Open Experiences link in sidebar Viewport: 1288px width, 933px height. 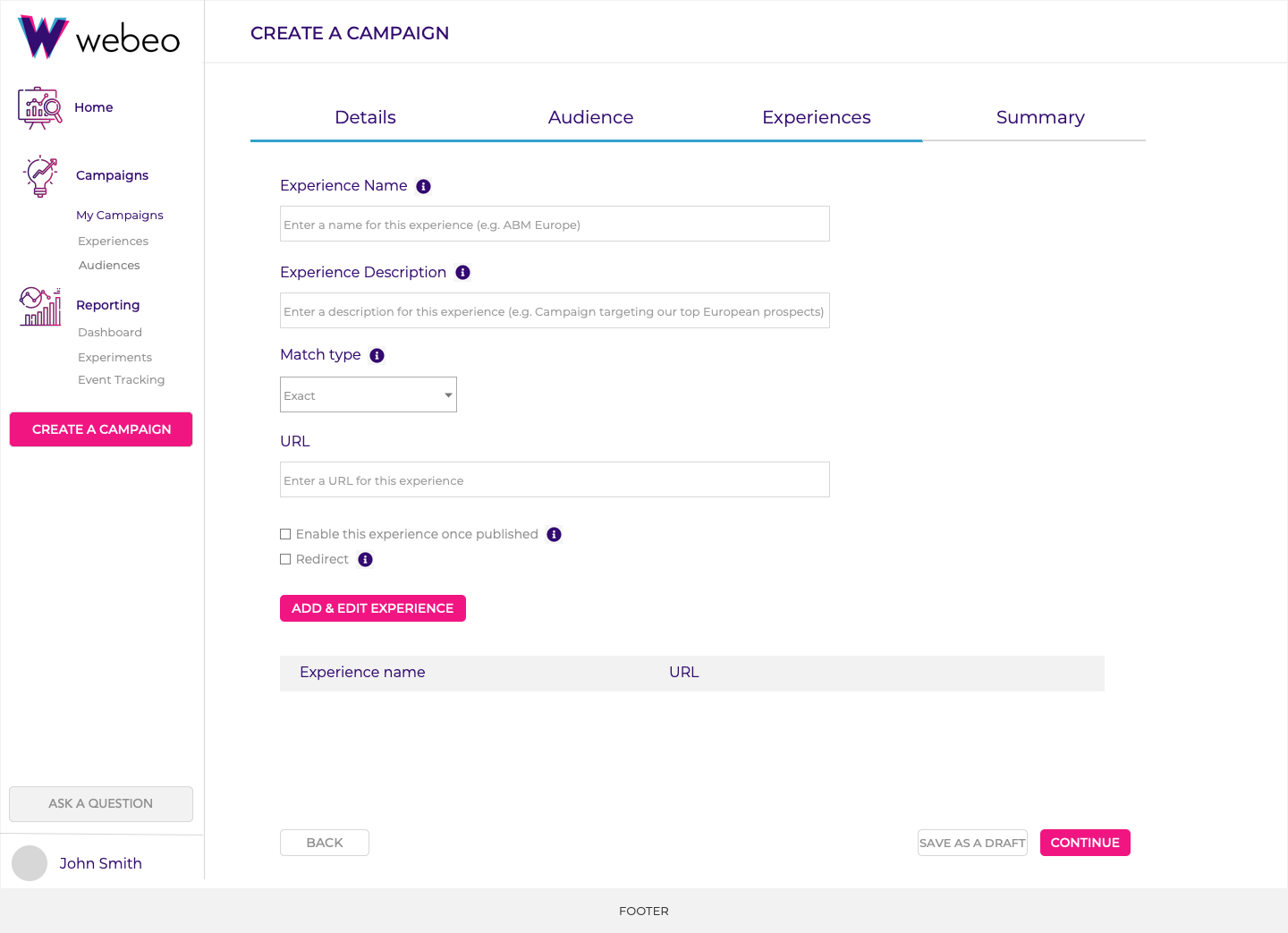coord(114,242)
